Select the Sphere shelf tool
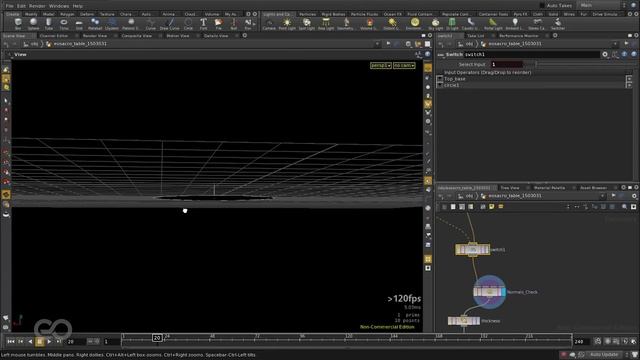This screenshot has width=640, height=360. (x=33, y=24)
